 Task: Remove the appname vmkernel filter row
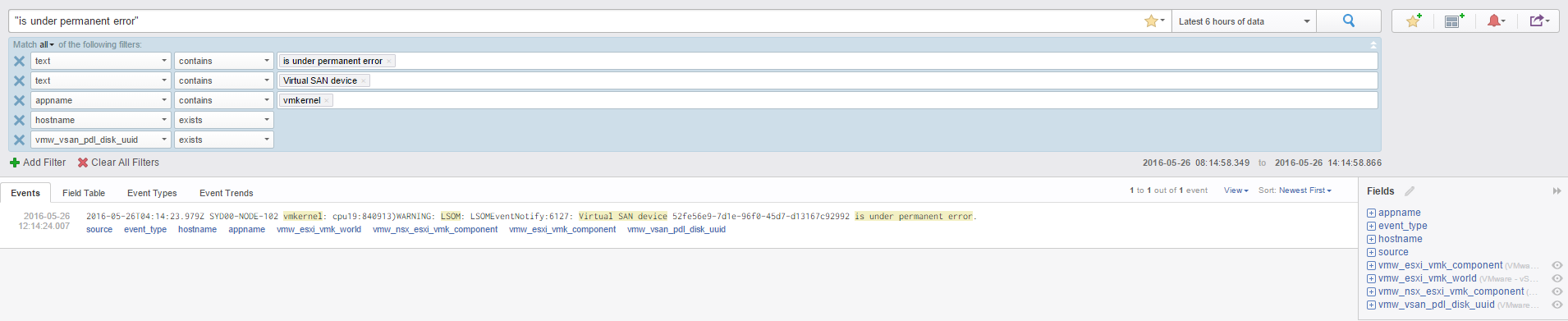(19, 100)
